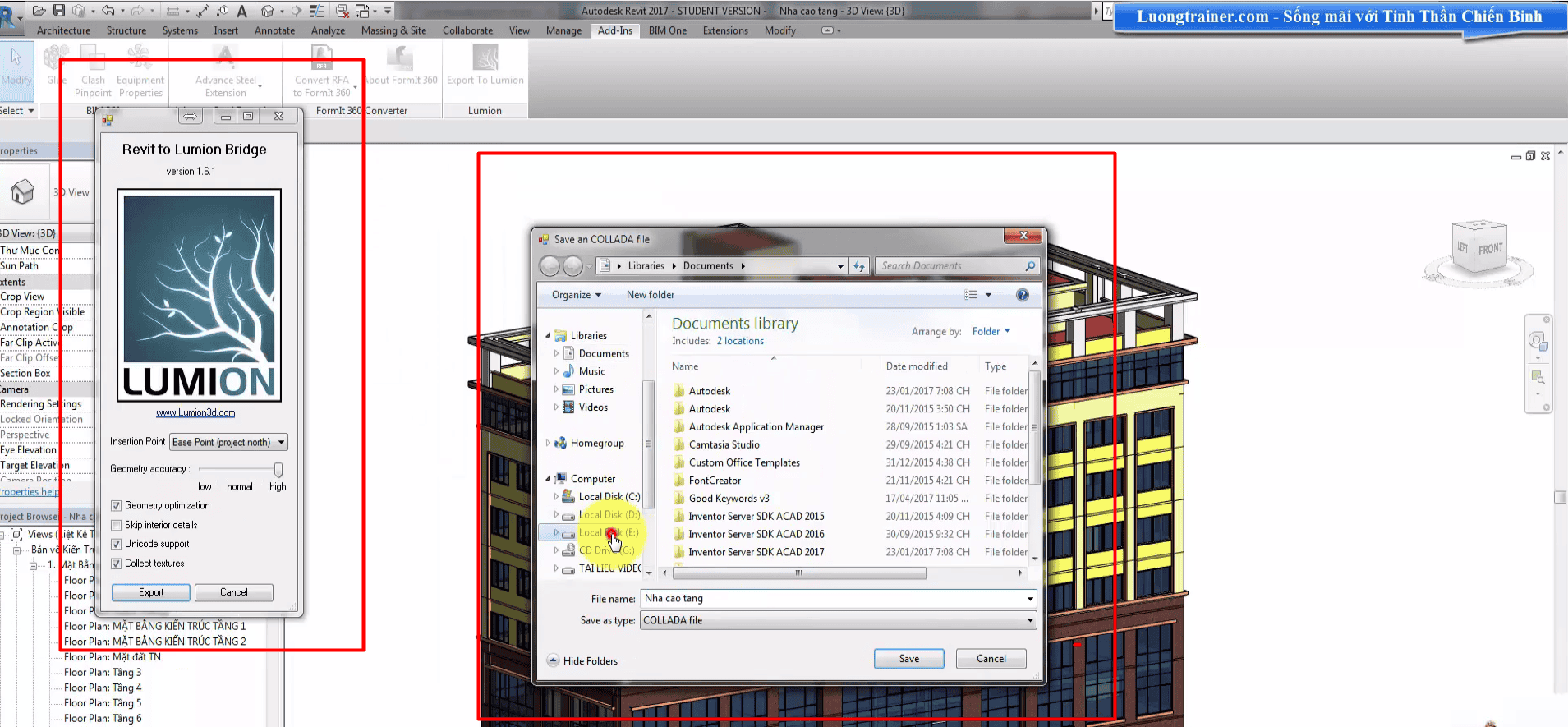
Task: Click the Save icon in quick access toolbar
Action: coord(59,11)
